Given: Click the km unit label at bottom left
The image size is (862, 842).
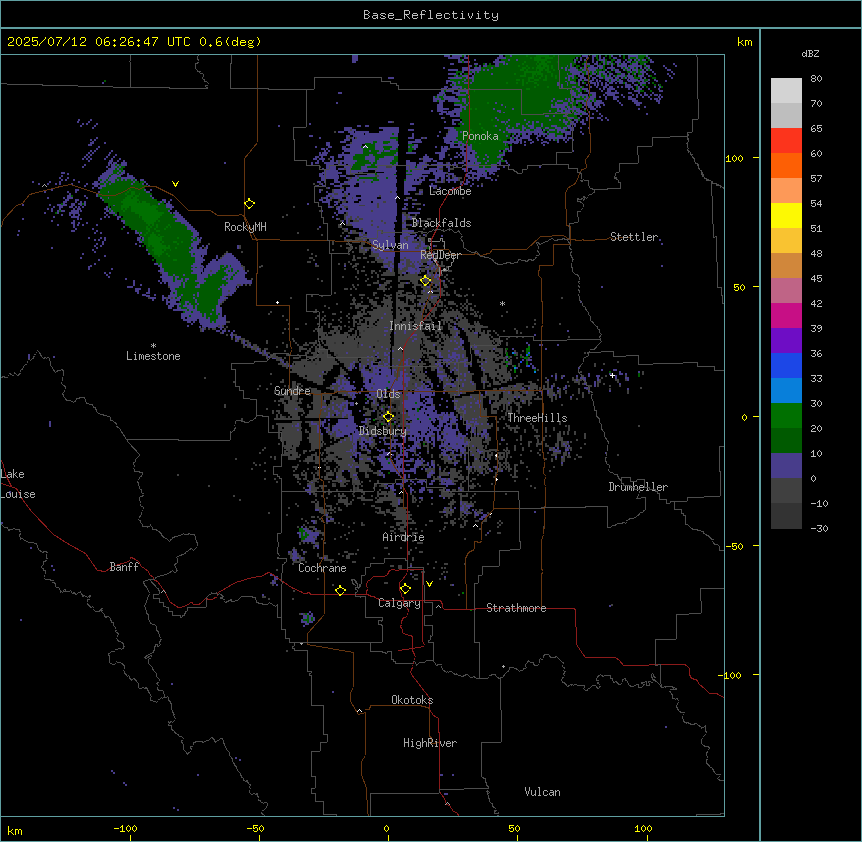Looking at the screenshot, I should 15,830.
